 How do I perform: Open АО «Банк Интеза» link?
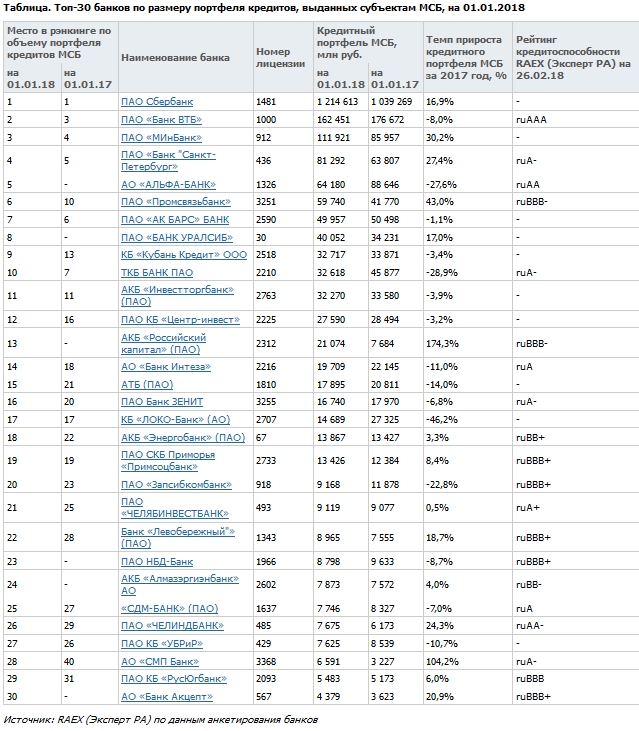click(164, 367)
